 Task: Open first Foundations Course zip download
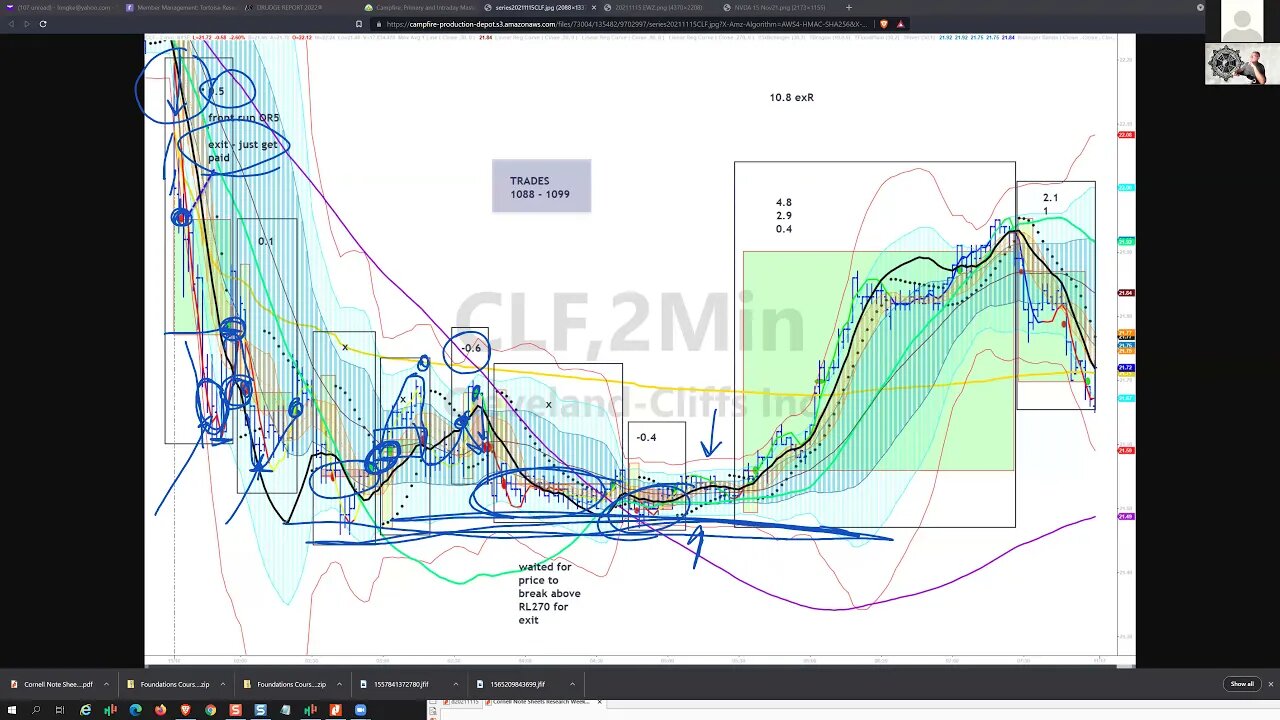[169, 684]
